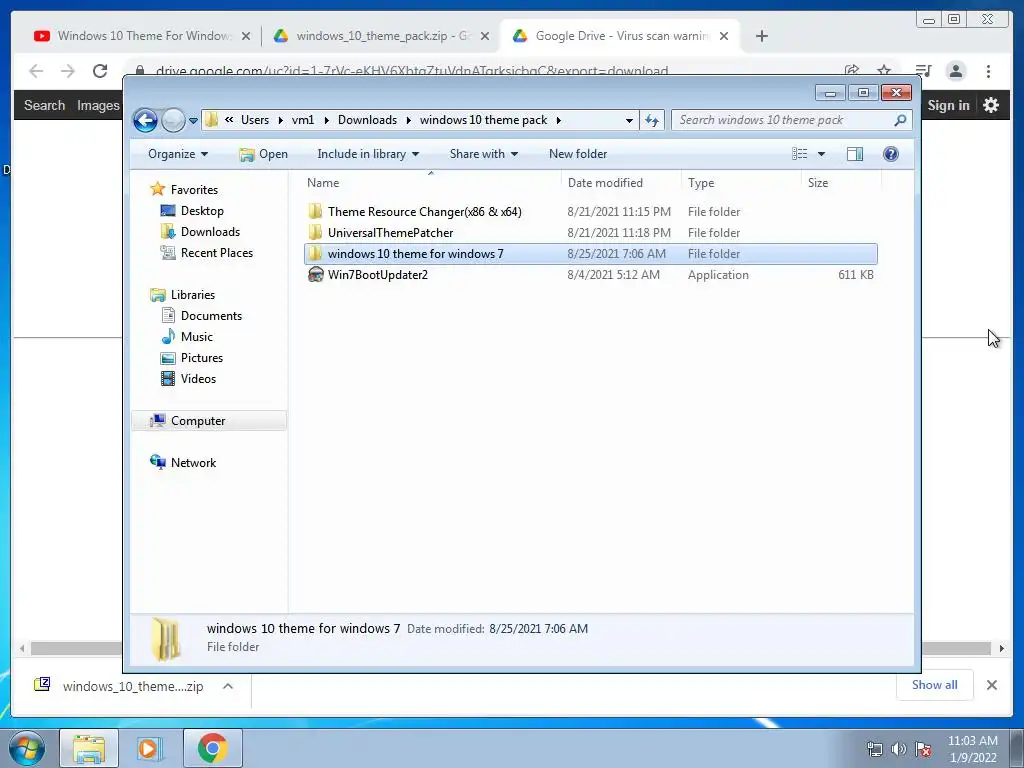Select Theme Resource Changer(x86 & x64) folder
Screen dimensions: 1024x768
(x=590, y=212)
